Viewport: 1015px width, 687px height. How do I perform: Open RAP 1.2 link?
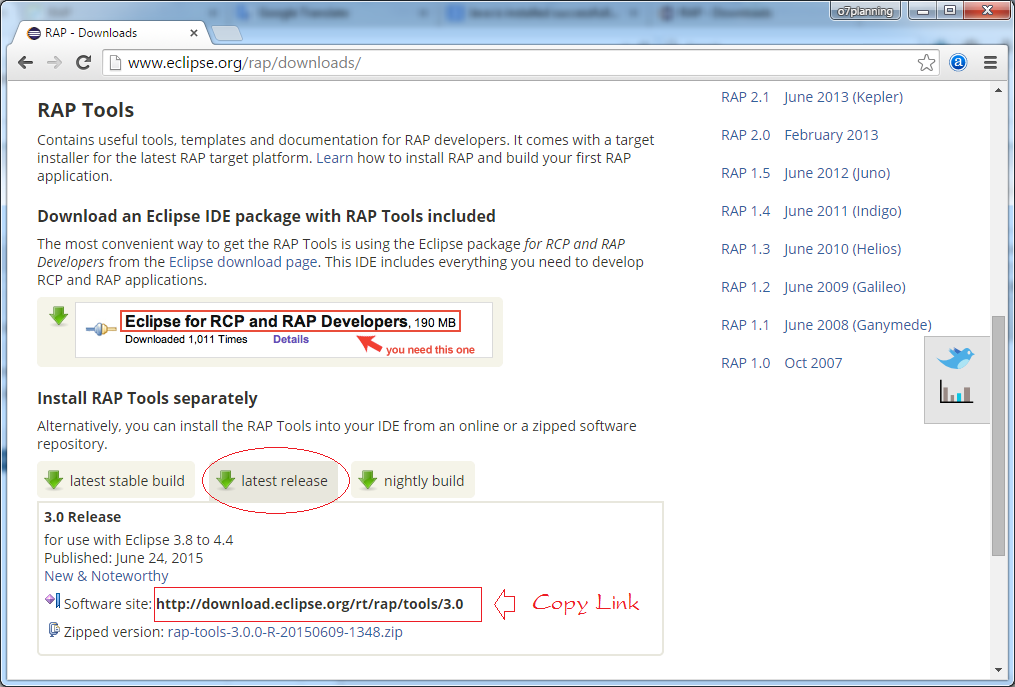tap(746, 287)
